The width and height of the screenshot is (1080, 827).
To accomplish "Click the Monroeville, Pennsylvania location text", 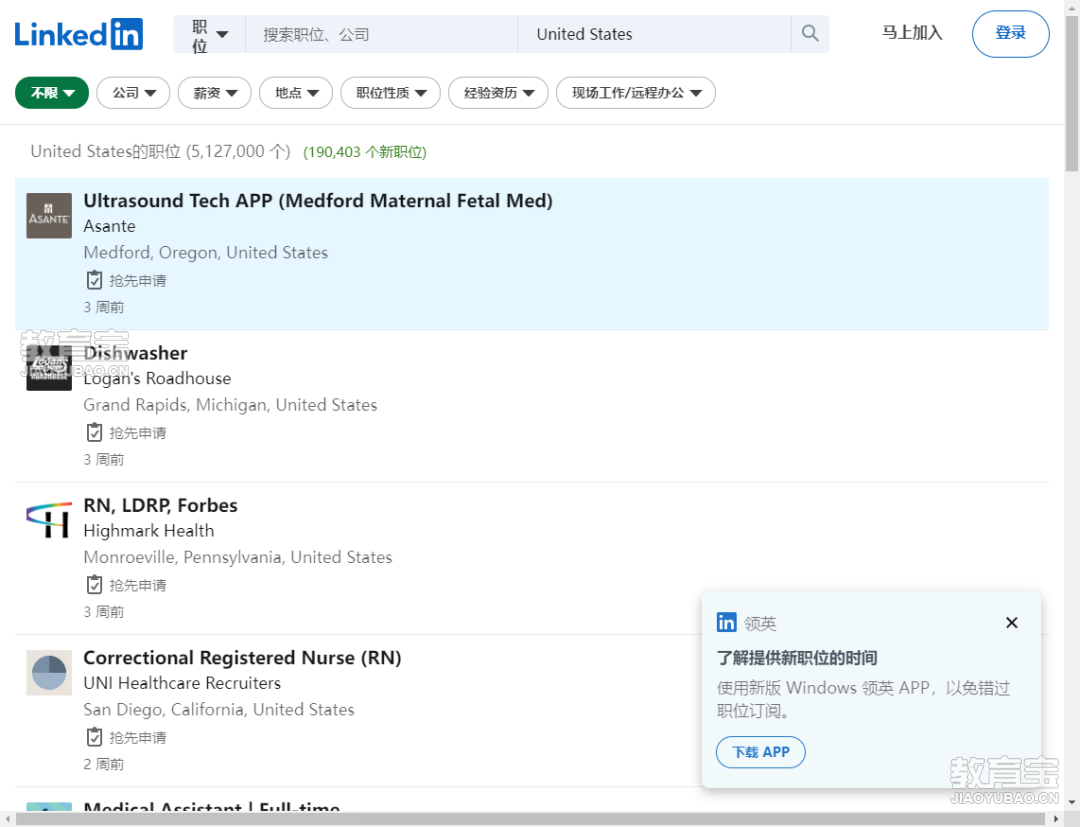I will point(238,557).
